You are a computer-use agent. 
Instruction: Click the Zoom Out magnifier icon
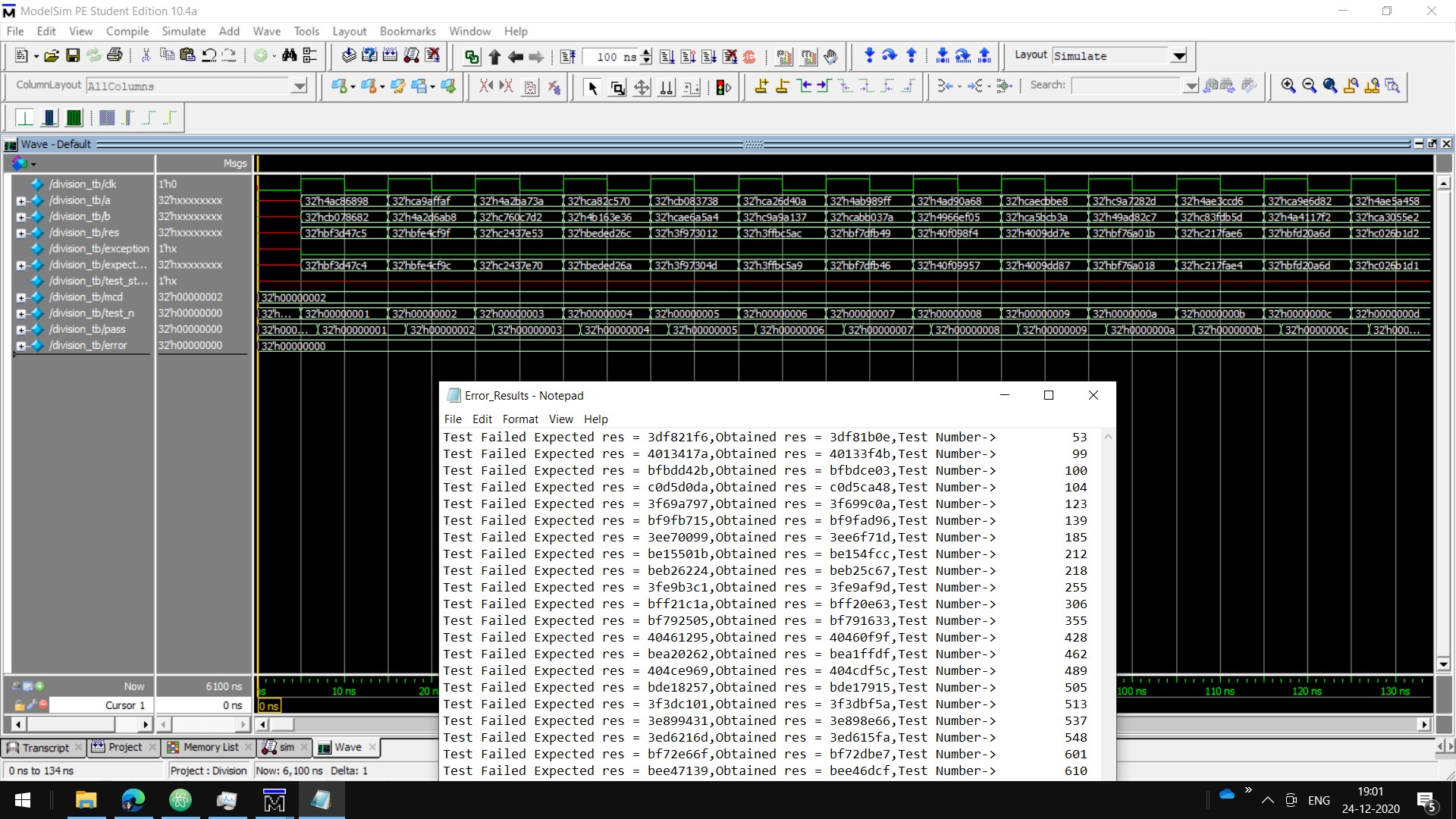pos(1309,86)
